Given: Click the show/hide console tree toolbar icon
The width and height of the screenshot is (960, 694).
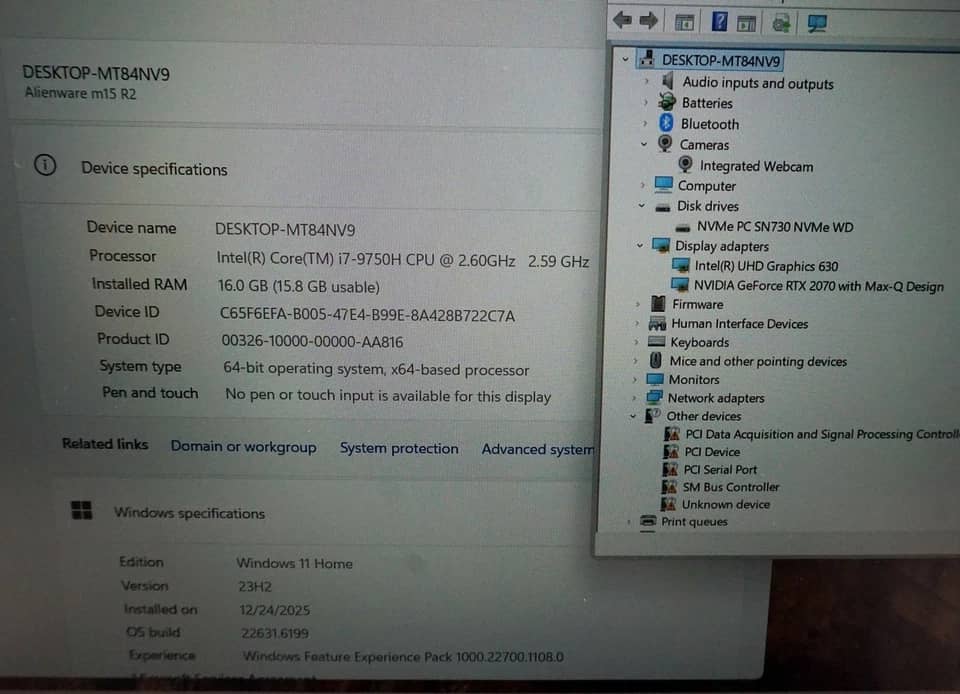Looking at the screenshot, I should coord(684,23).
